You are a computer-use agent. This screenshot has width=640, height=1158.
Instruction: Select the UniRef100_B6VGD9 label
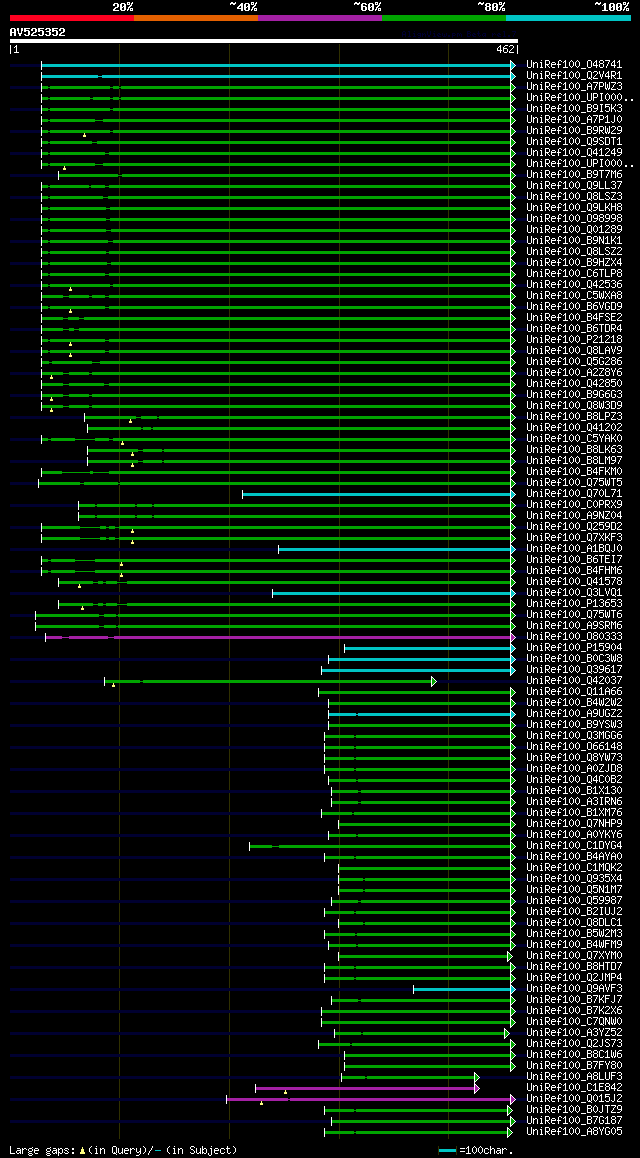[574, 307]
